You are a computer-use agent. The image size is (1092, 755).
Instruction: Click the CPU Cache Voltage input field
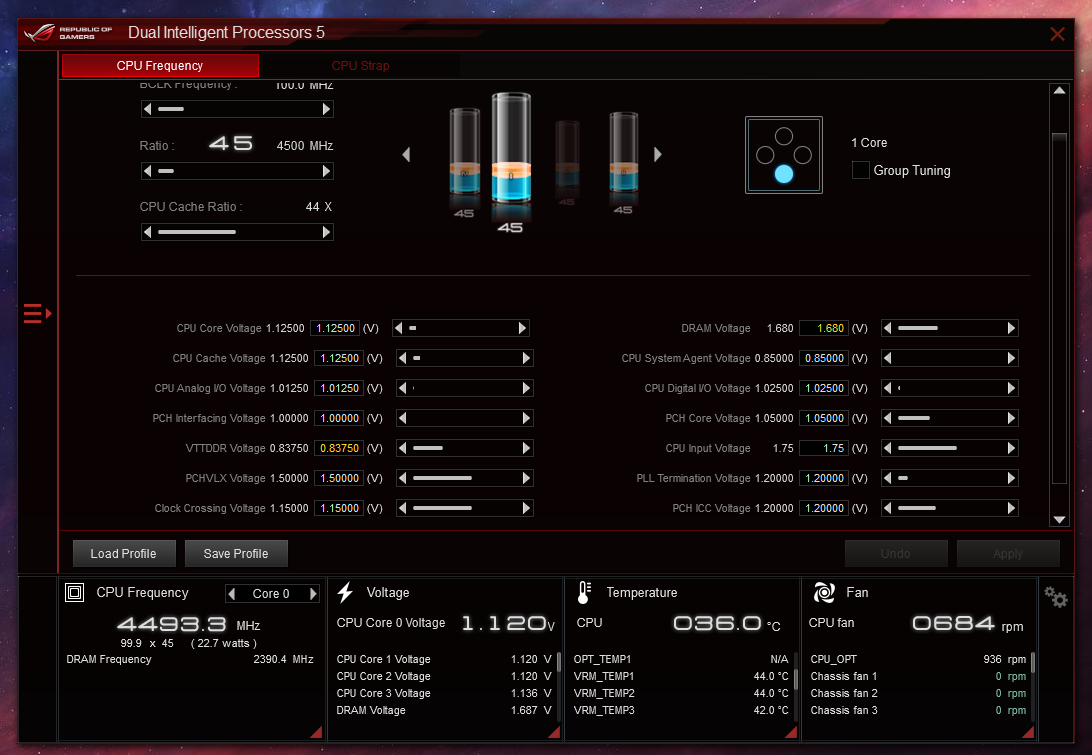339,358
